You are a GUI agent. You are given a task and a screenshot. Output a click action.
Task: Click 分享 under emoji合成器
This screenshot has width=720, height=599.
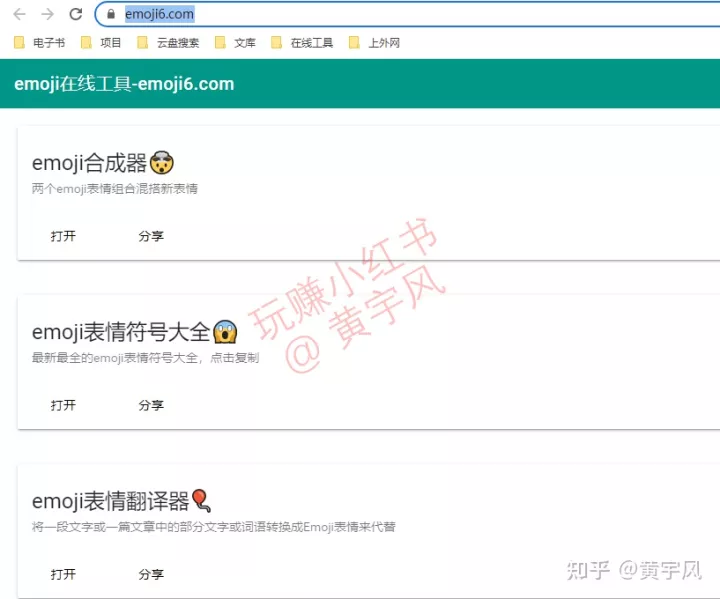point(151,236)
